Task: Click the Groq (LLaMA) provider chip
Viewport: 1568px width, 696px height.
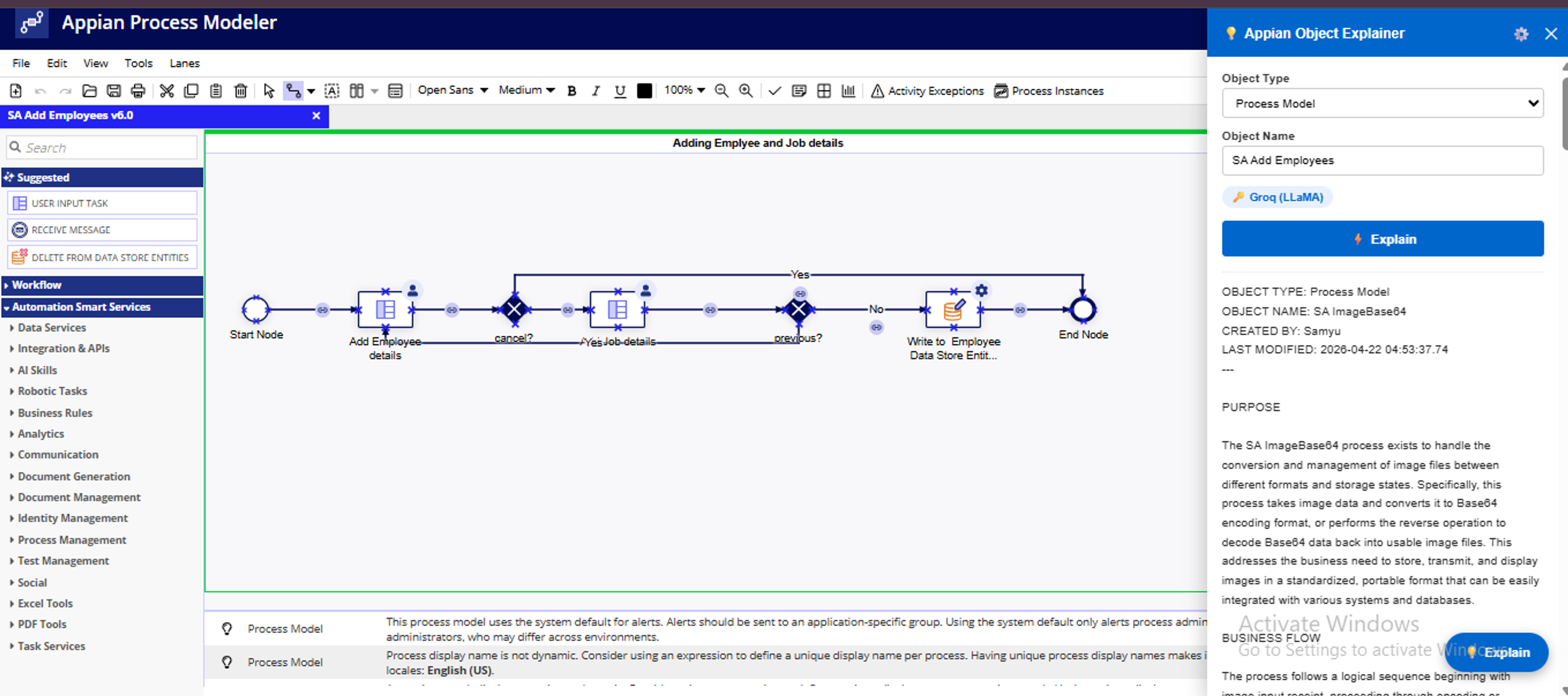Action: [1278, 197]
